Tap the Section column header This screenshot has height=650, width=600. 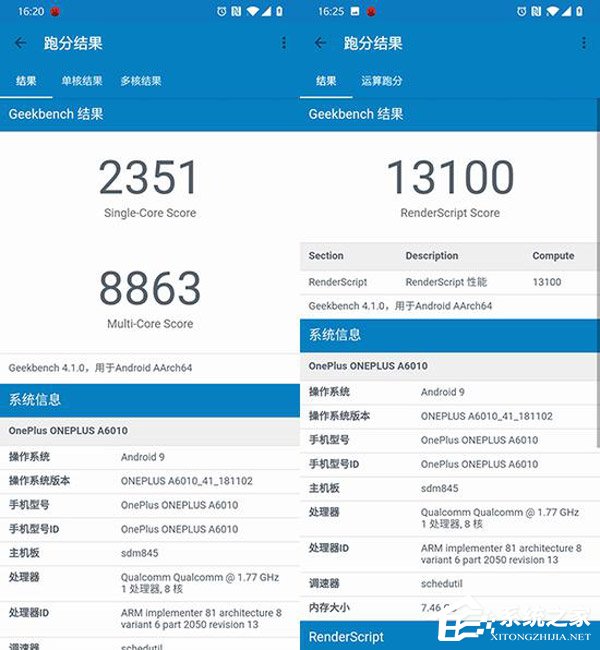coord(326,256)
